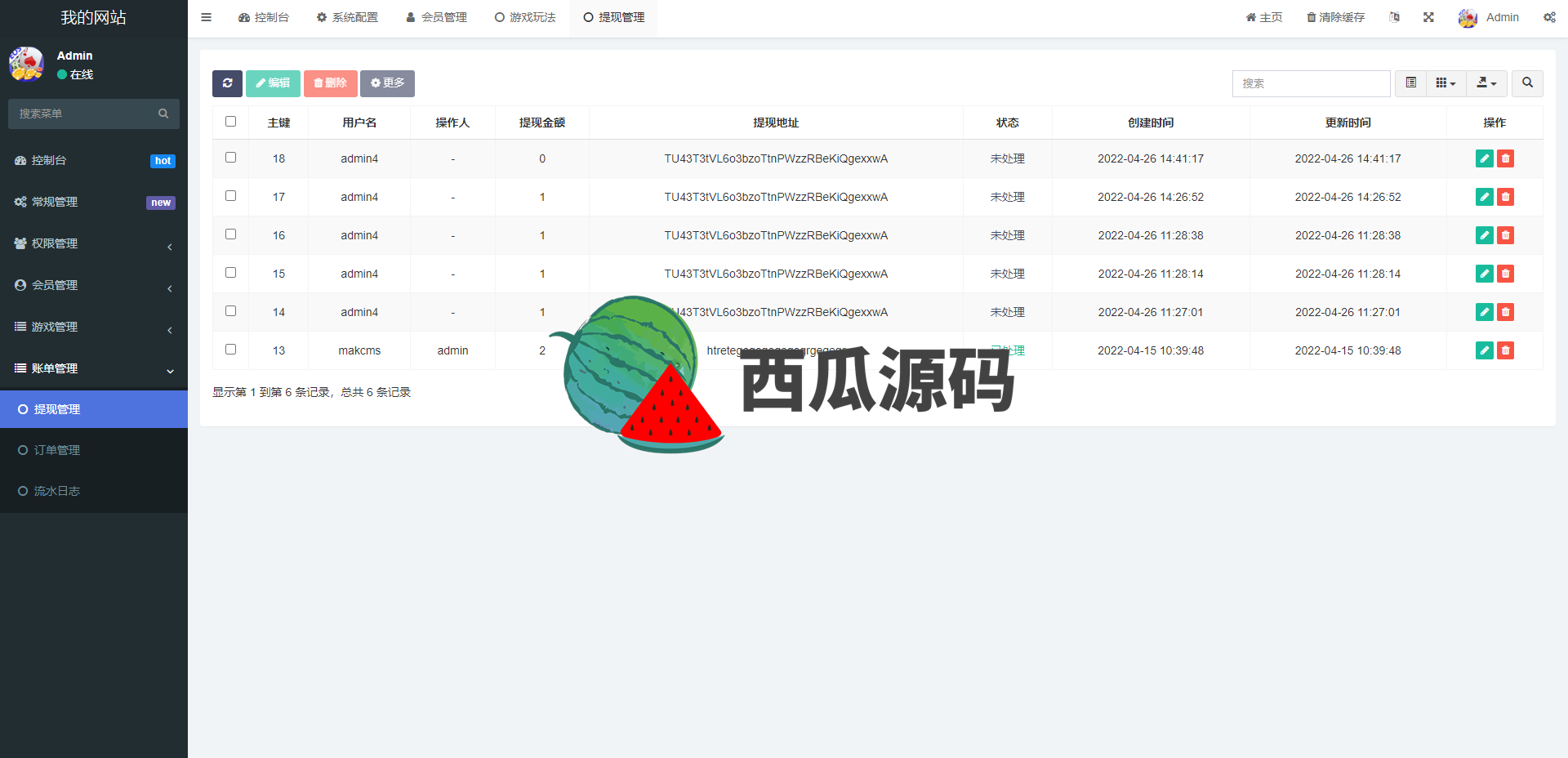Click the sidebar menu search icon
Viewport: 1568px width, 758px height.
[x=163, y=114]
